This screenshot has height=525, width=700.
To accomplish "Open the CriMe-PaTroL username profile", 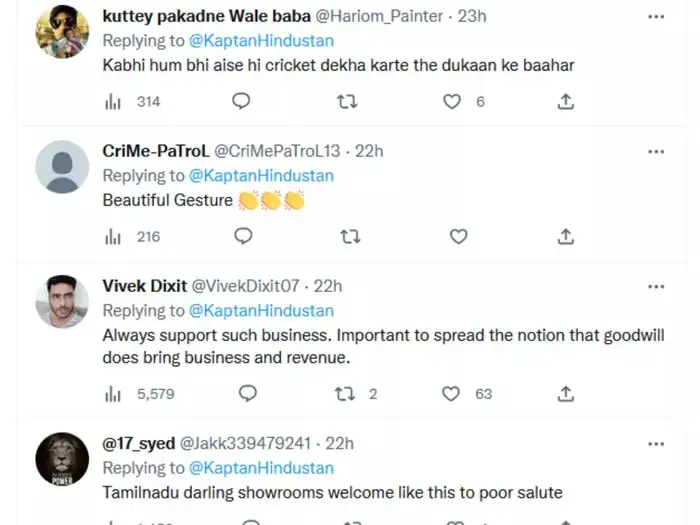I will click(x=156, y=151).
